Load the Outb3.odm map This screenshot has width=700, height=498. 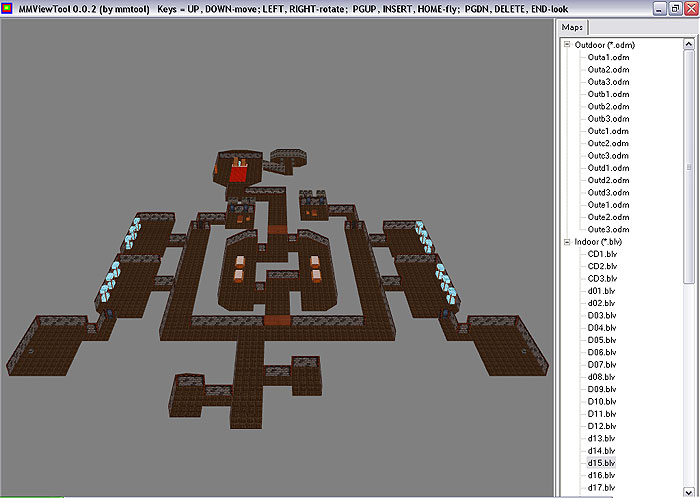[x=608, y=119]
